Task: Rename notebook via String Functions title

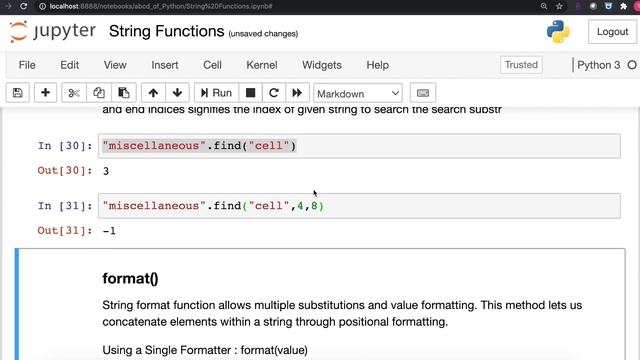Action: [167, 31]
